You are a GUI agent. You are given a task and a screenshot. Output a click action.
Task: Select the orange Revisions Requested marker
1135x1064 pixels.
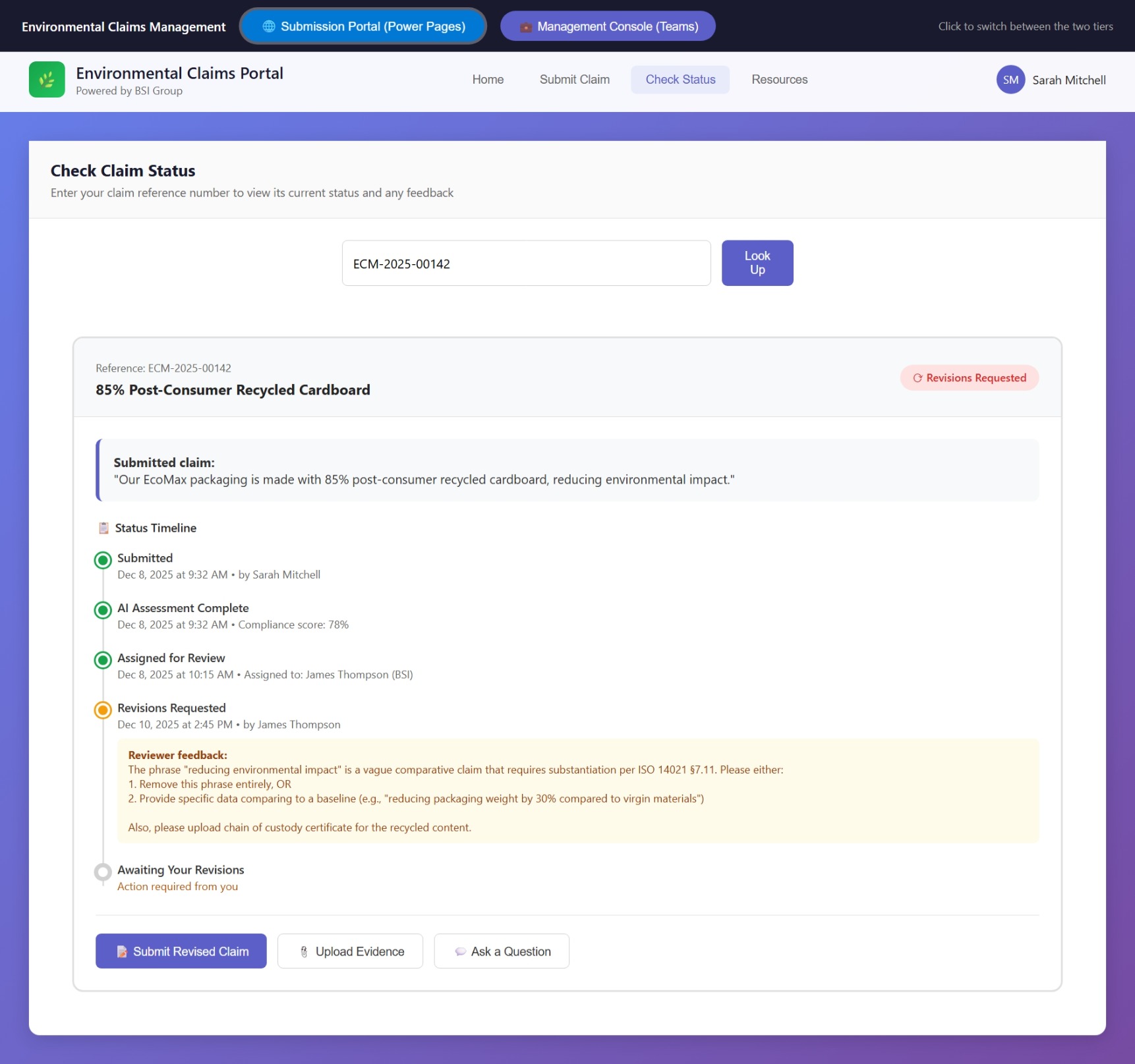coord(102,710)
